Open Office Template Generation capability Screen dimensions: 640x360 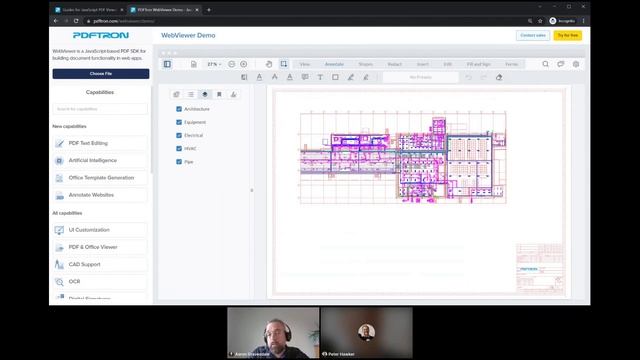pos(100,178)
